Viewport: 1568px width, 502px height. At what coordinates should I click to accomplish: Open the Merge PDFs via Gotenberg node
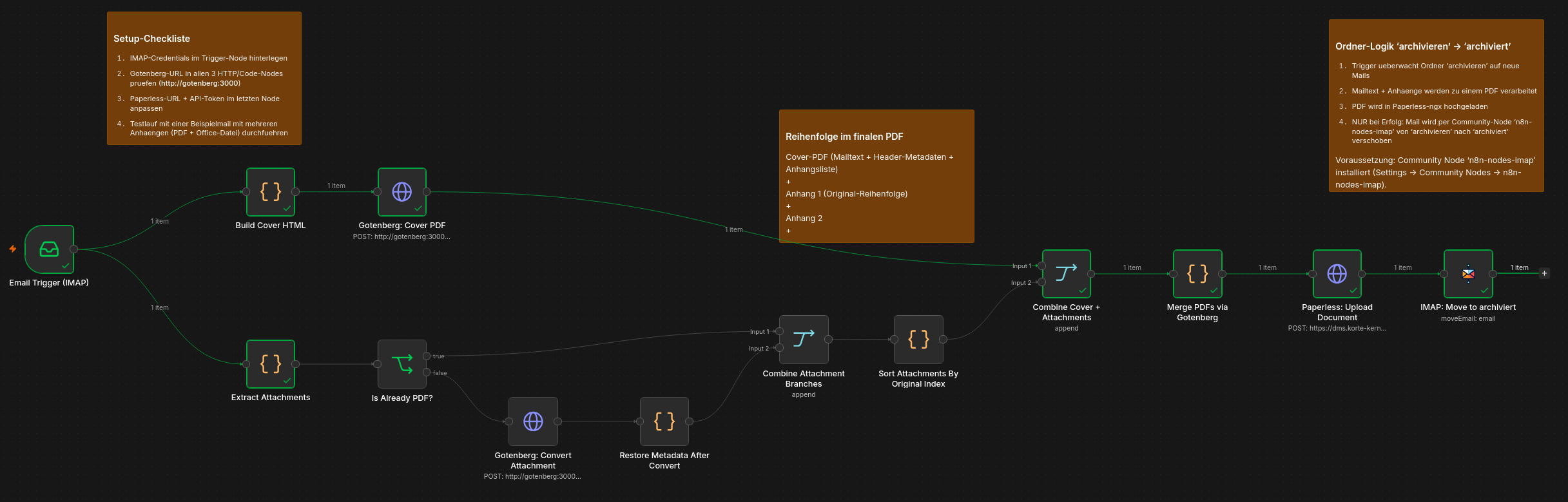pyautogui.click(x=1197, y=274)
